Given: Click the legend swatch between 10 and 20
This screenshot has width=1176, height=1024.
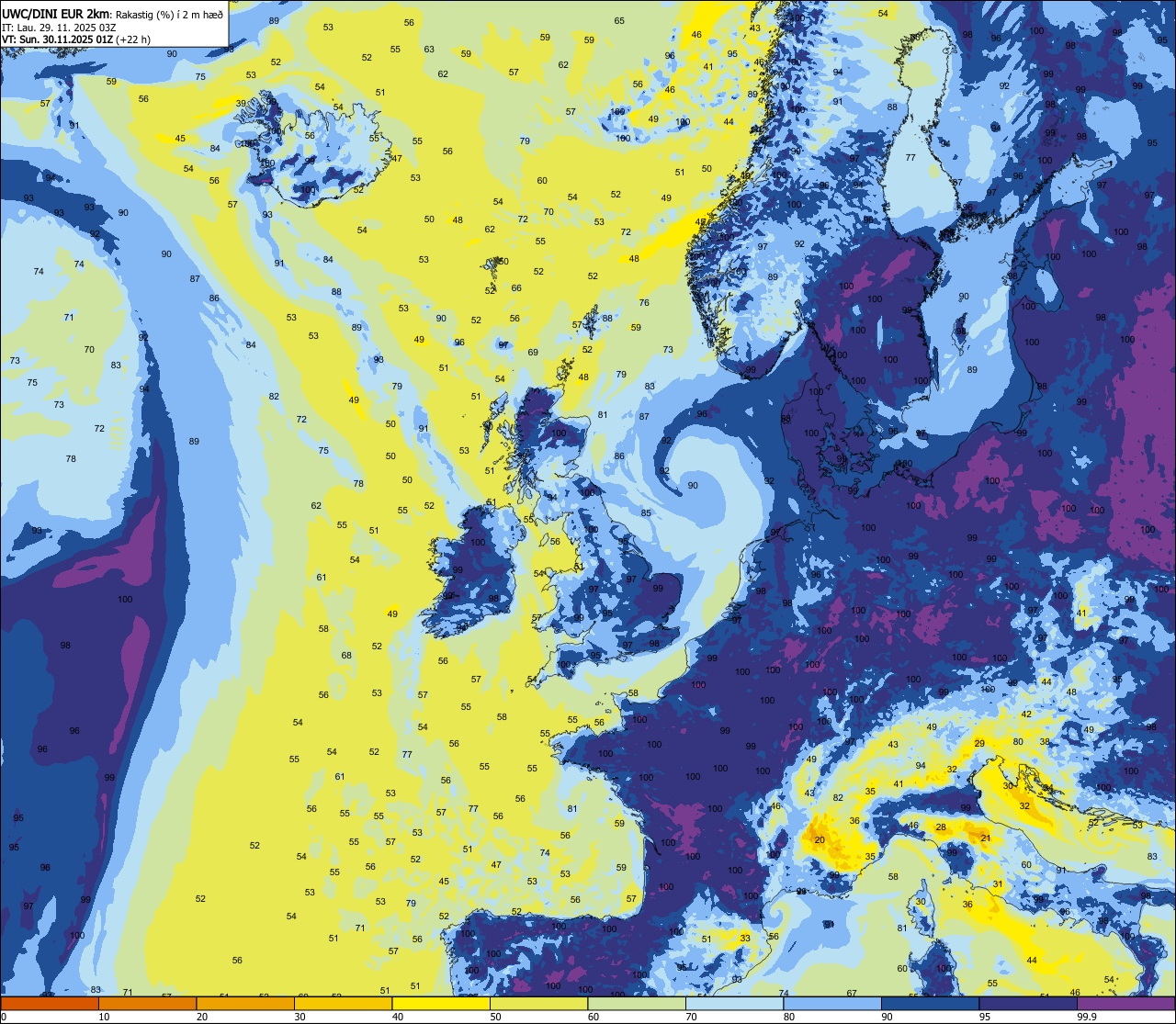Looking at the screenshot, I should (x=147, y=1003).
